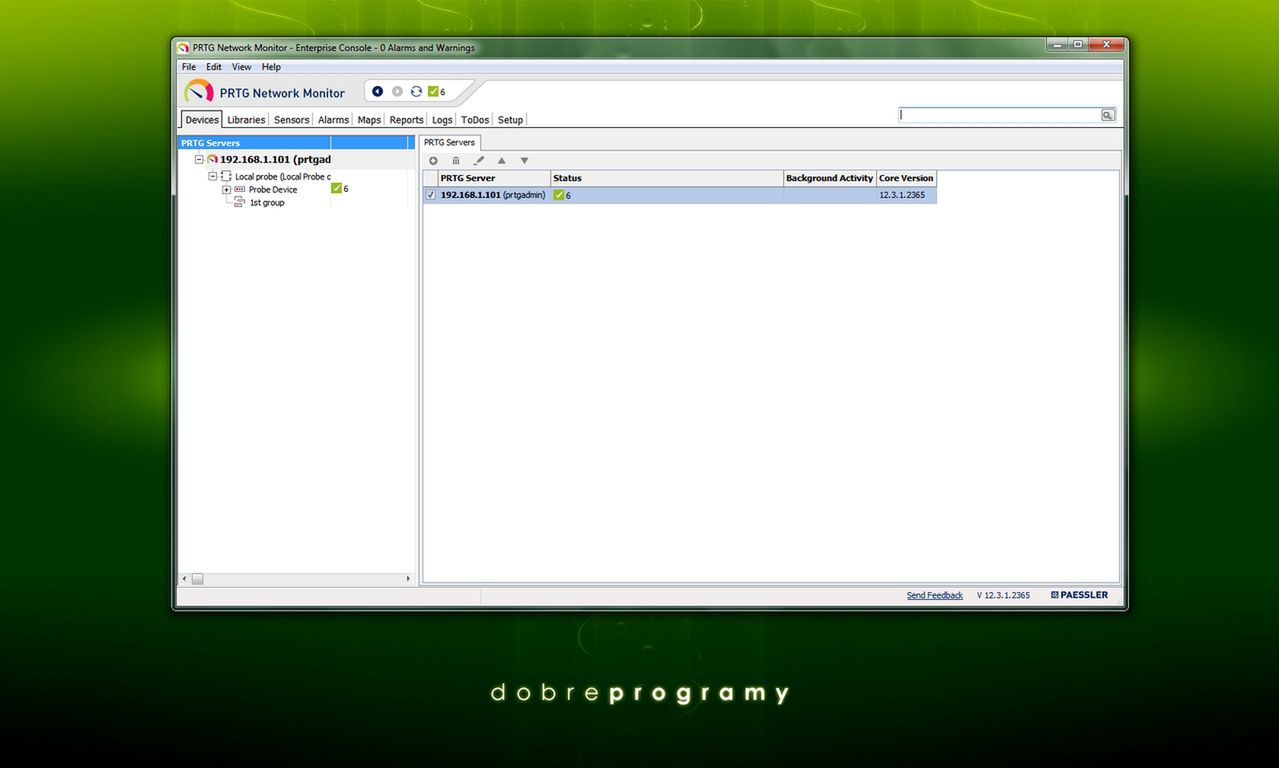Click the 192.168.1.101 server gauge icon in tree
The width and height of the screenshot is (1279, 768).
pos(212,159)
